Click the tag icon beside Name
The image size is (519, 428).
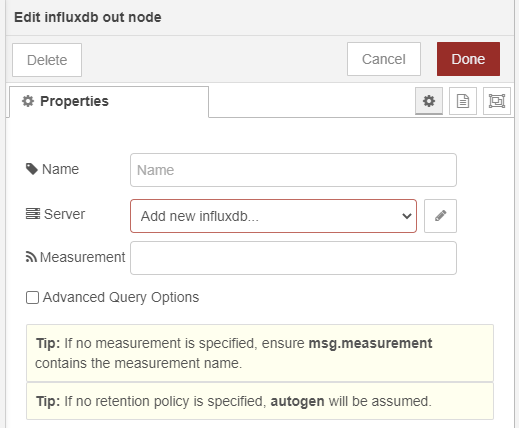point(32,169)
